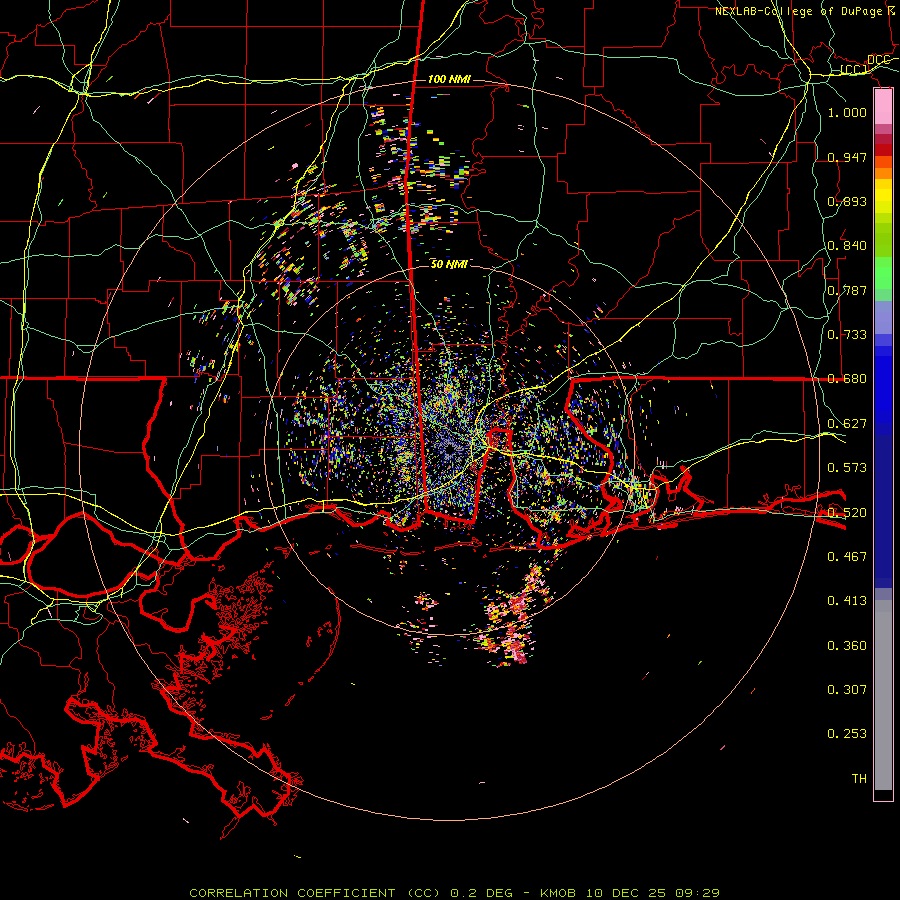Click the TH threshold label
This screenshot has height=900, width=900.
pyautogui.click(x=859, y=778)
